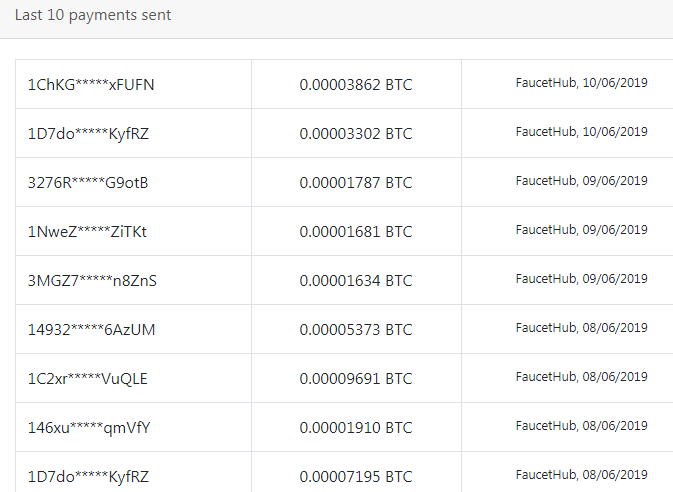Viewport: 673px width, 492px height.
Task: Click the 0.00001634 BTC amount
Action: pyautogui.click(x=355, y=280)
